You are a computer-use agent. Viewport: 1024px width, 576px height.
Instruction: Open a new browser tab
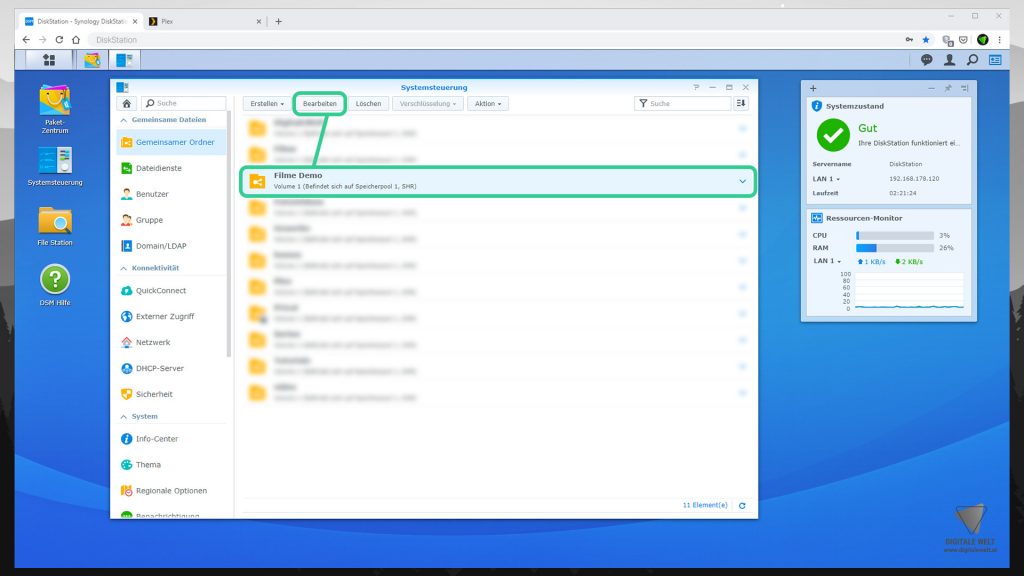(278, 22)
